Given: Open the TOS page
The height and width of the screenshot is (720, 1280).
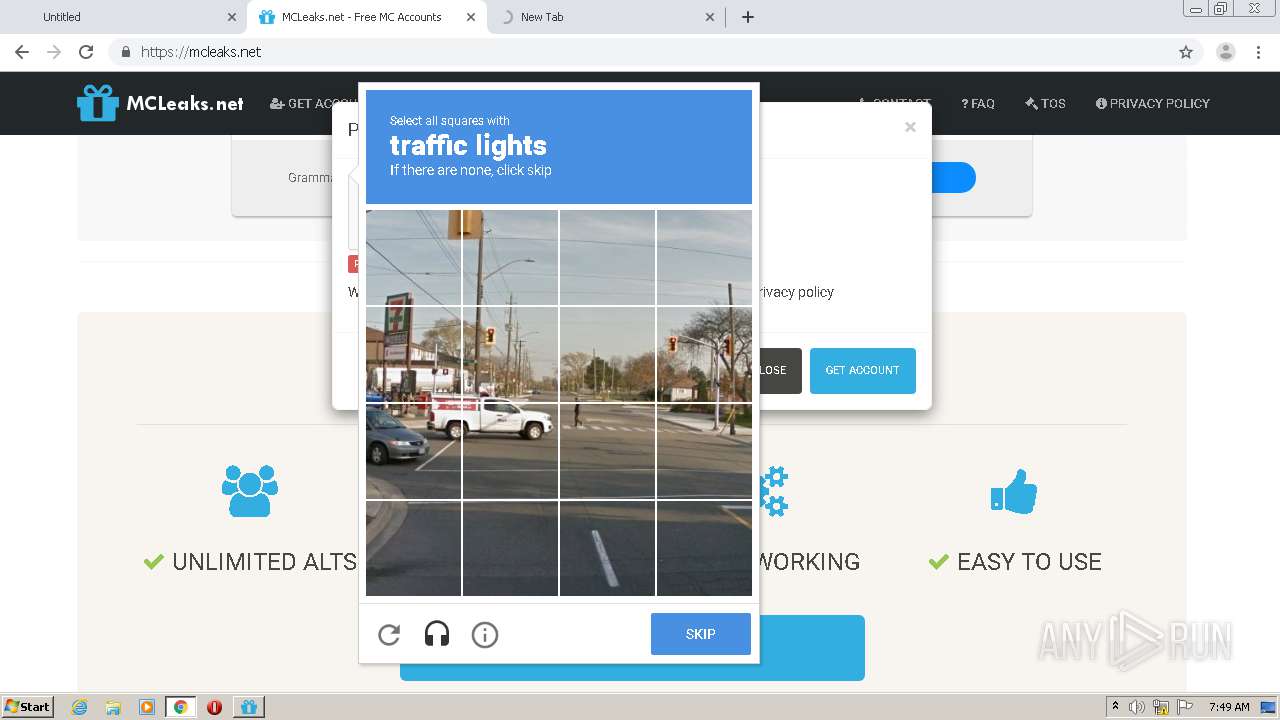Looking at the screenshot, I should click(1045, 103).
